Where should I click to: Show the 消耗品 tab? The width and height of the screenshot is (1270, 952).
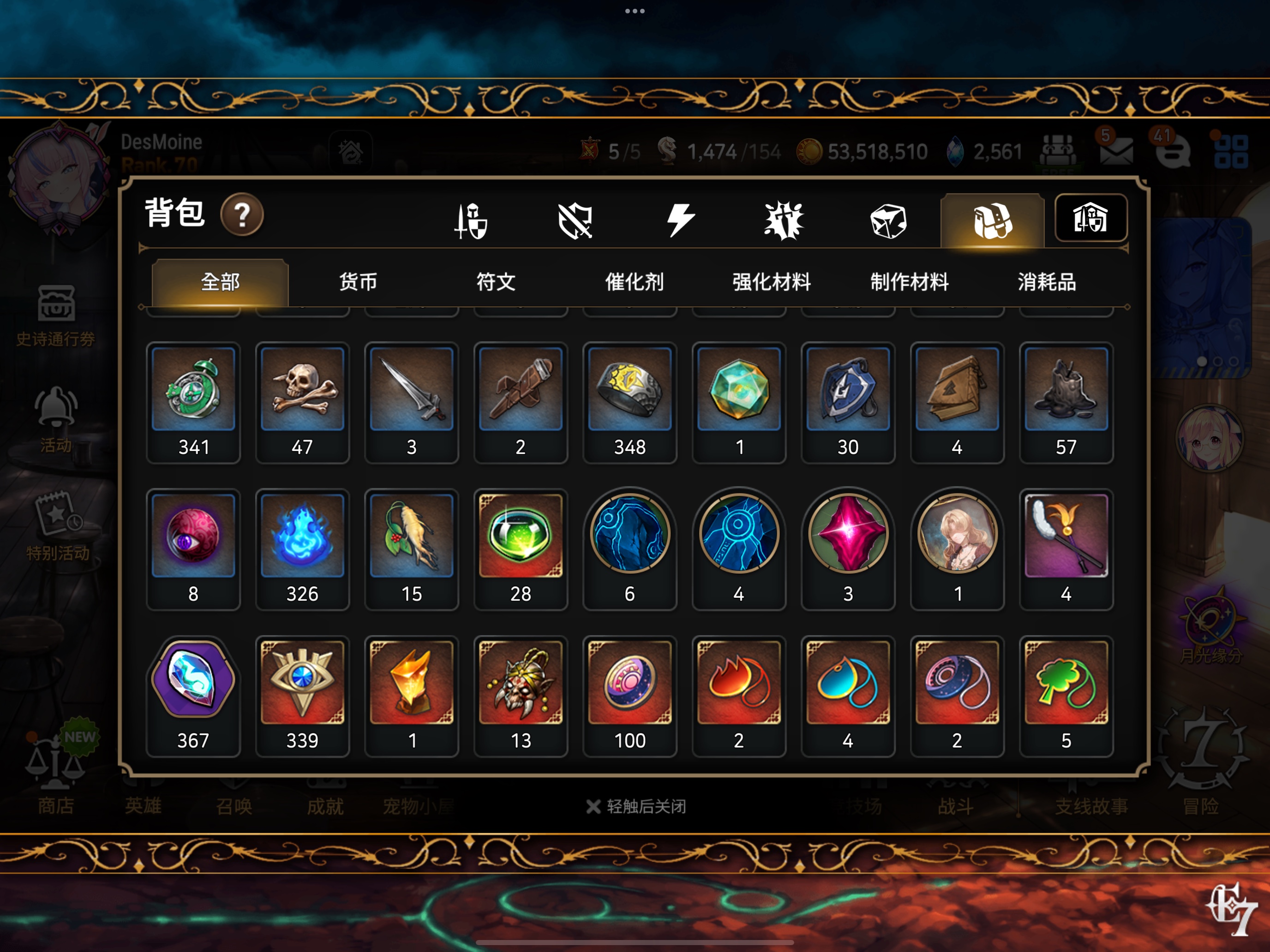click(1047, 282)
